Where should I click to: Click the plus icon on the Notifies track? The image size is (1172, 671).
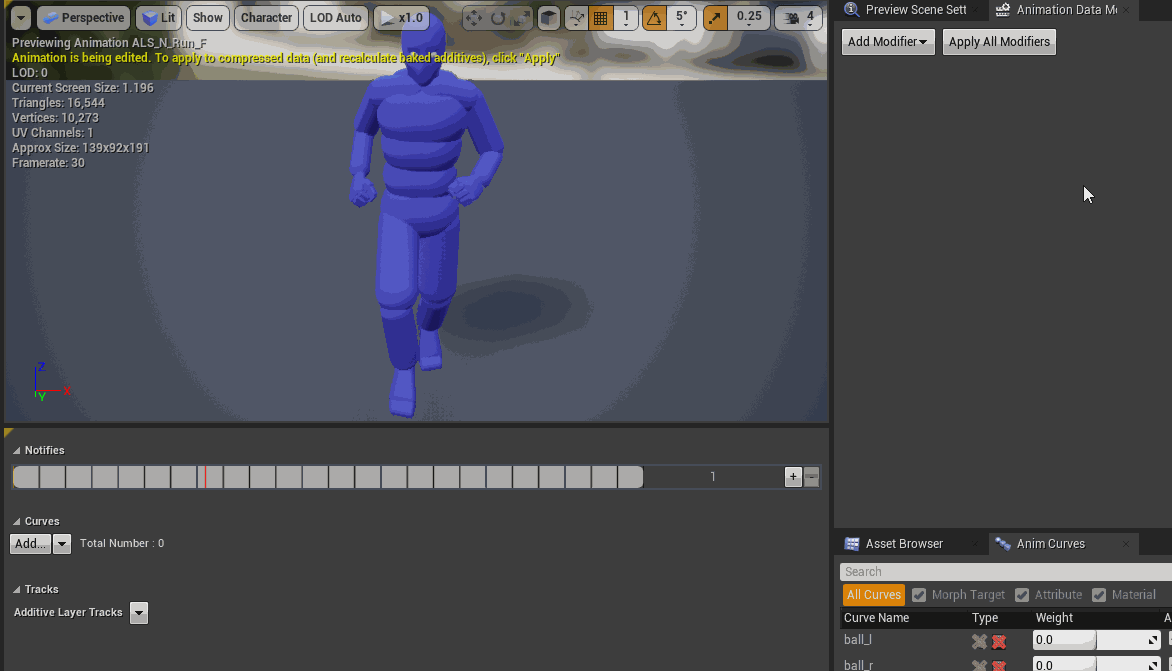793,477
